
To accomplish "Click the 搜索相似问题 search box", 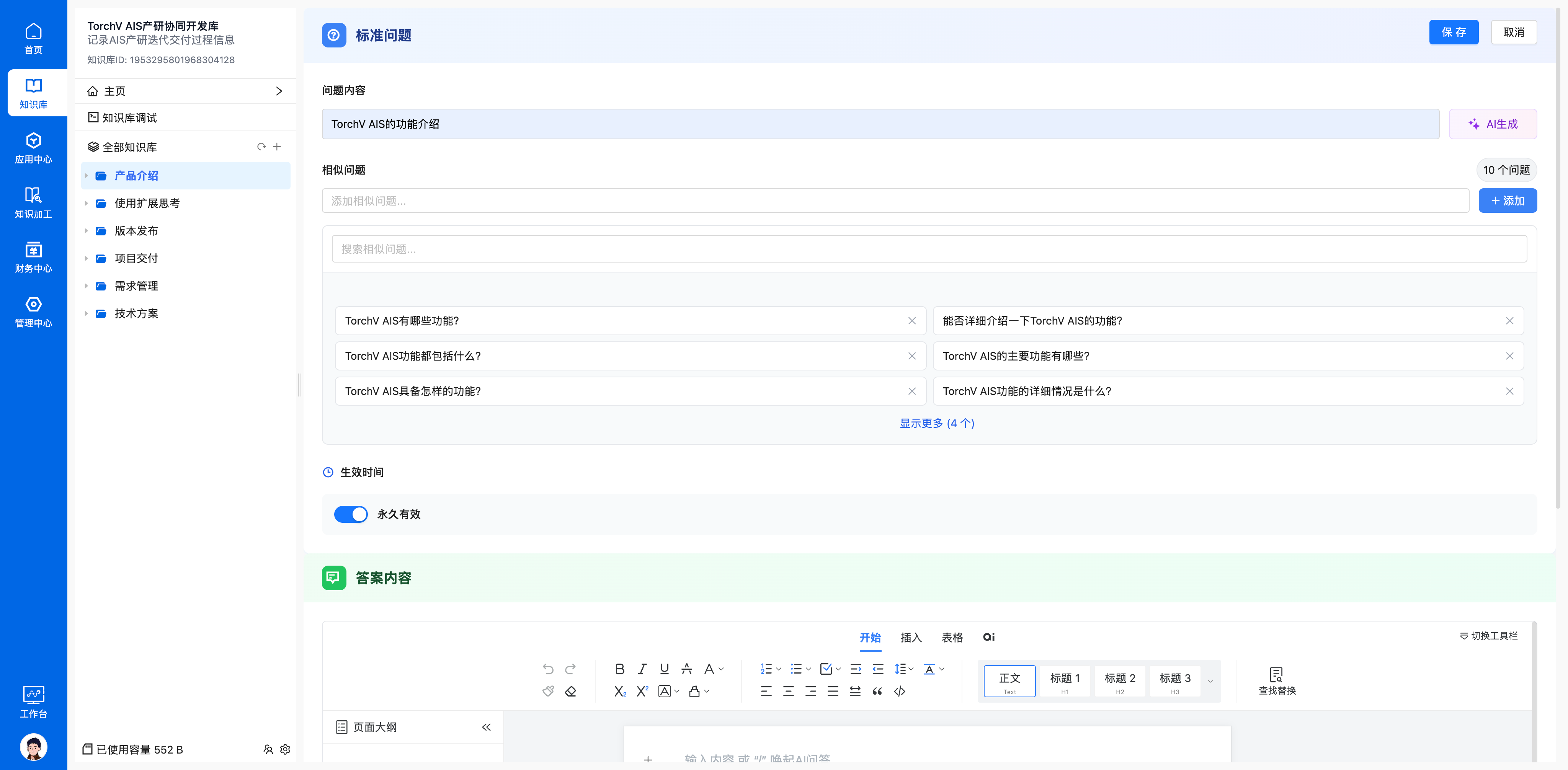I will click(929, 249).
